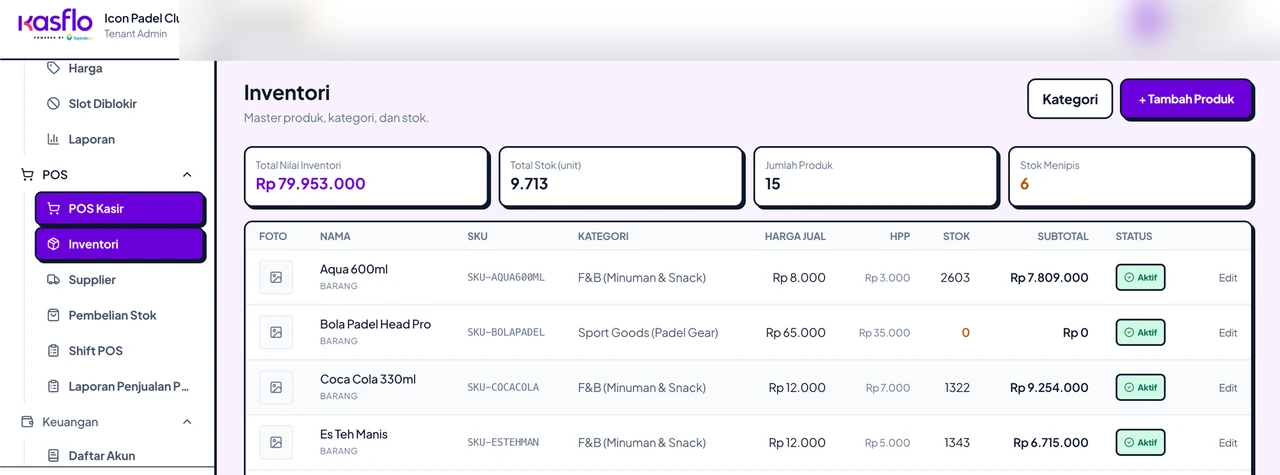Open the POS Kasir menu item
The image size is (1280, 475).
(x=119, y=208)
